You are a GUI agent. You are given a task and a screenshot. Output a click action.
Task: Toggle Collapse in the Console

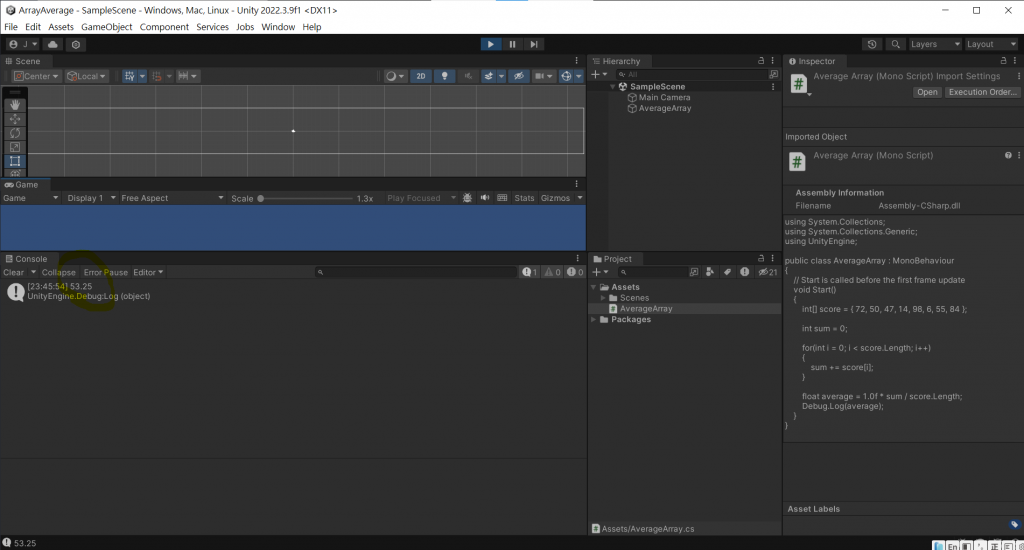[59, 272]
